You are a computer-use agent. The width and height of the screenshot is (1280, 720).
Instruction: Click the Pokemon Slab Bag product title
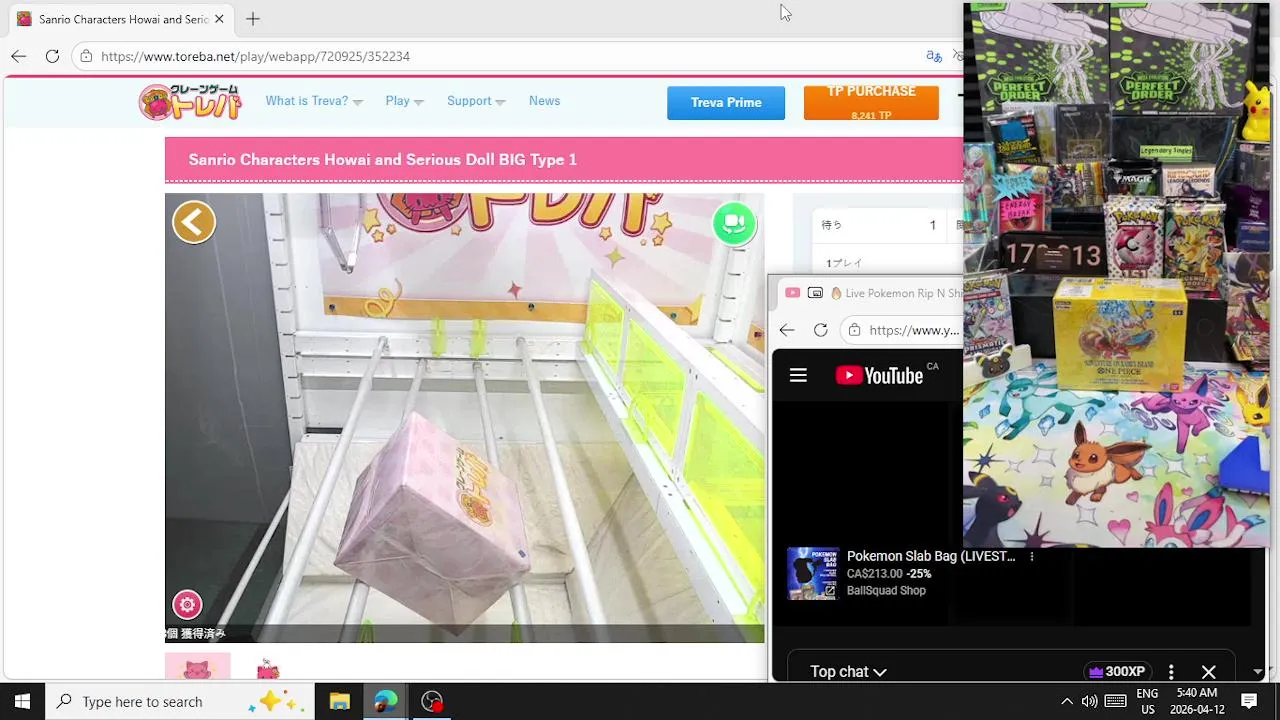coord(931,556)
